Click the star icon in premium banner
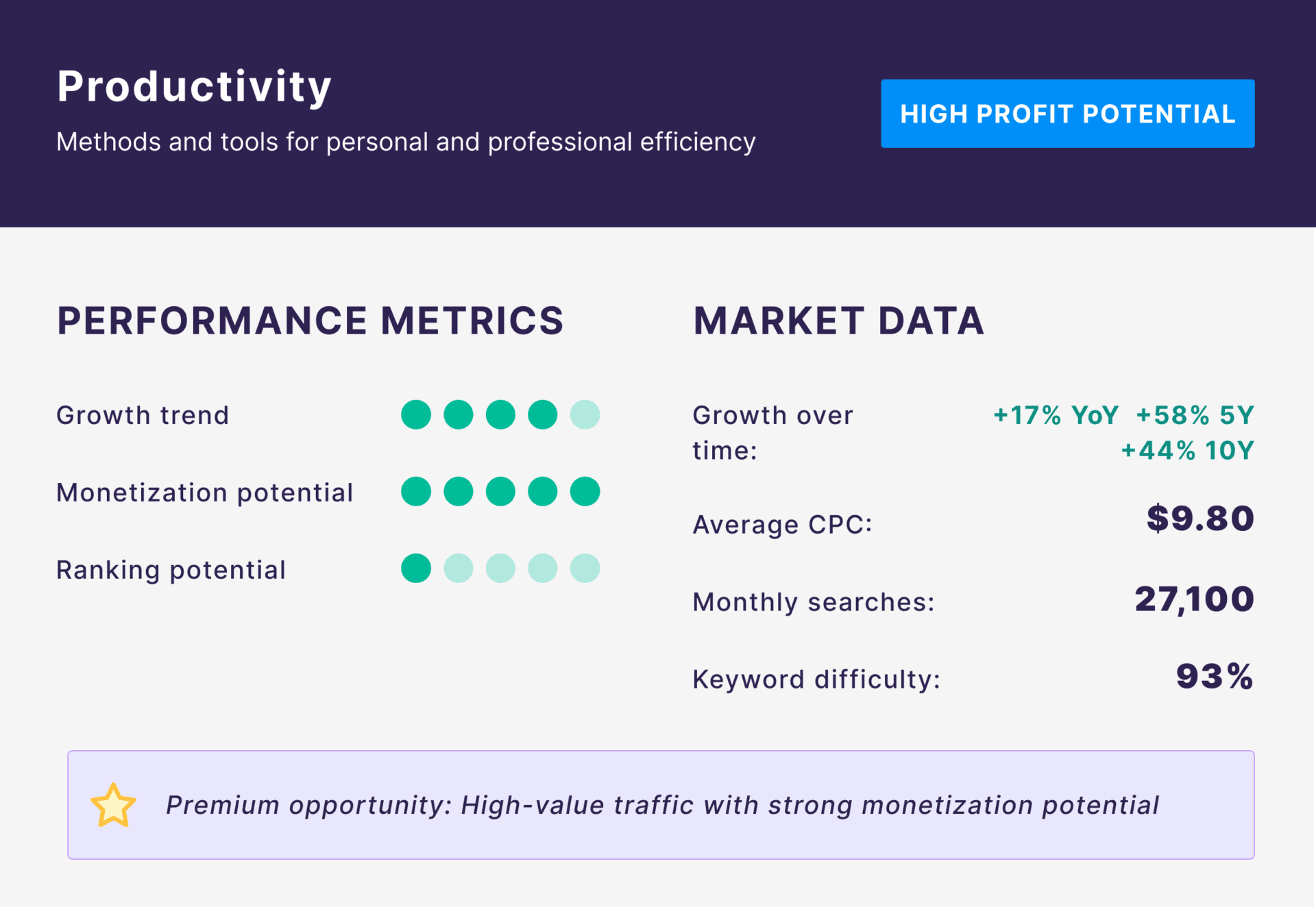This screenshot has height=907, width=1316. pos(113,805)
